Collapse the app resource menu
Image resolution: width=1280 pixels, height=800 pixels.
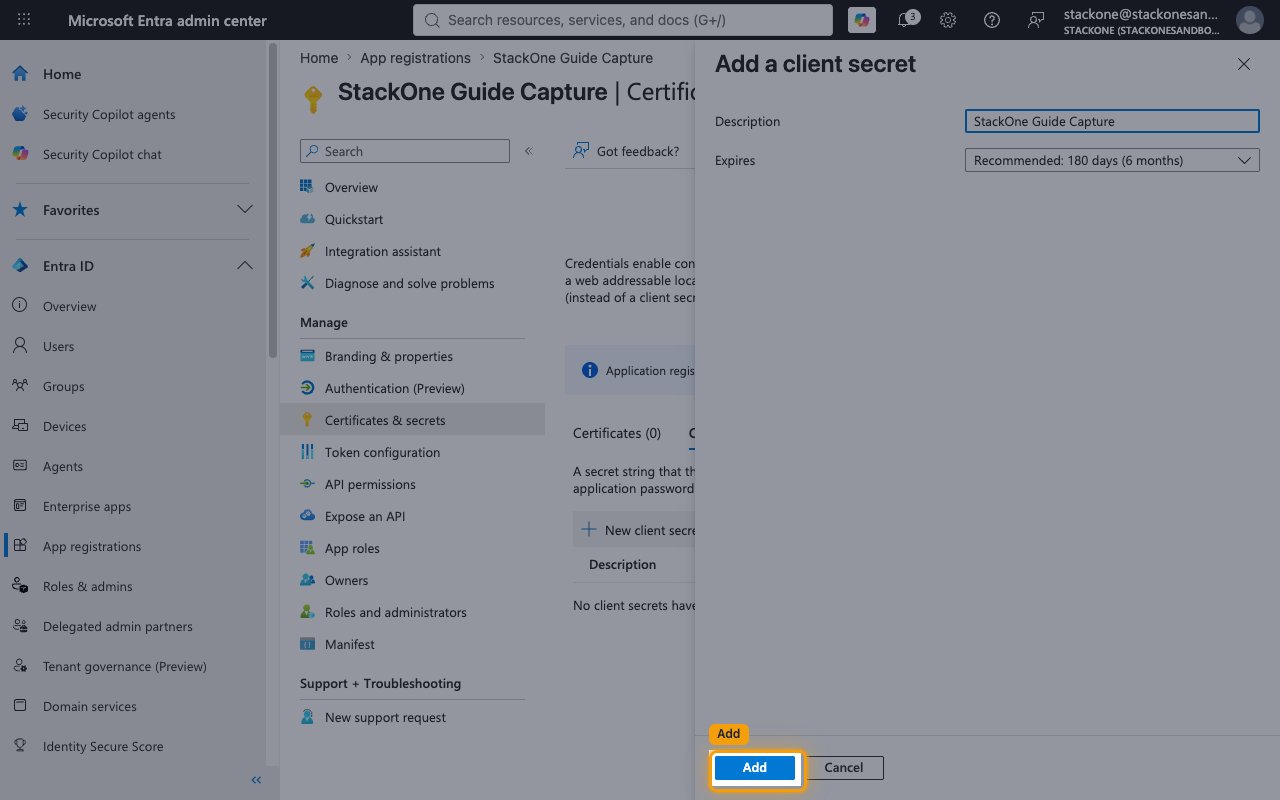[528, 151]
